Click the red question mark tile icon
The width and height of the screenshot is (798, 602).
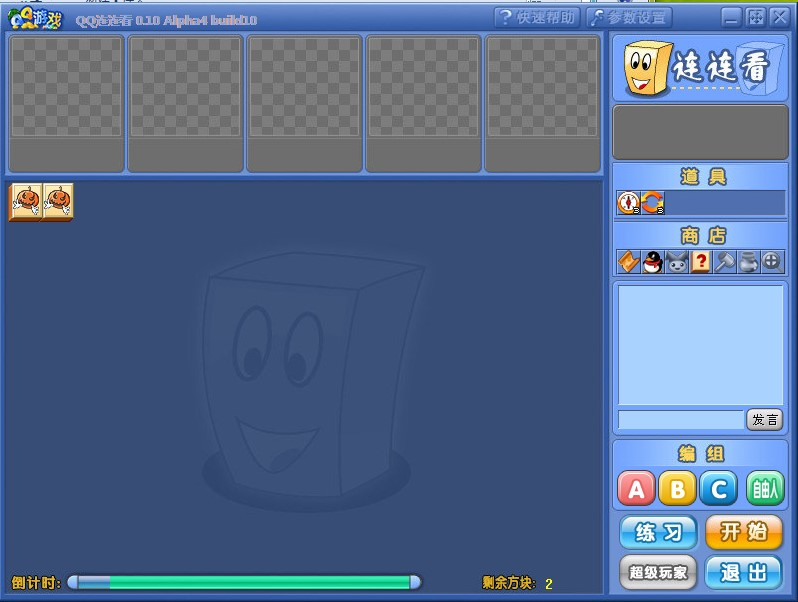(x=700, y=262)
